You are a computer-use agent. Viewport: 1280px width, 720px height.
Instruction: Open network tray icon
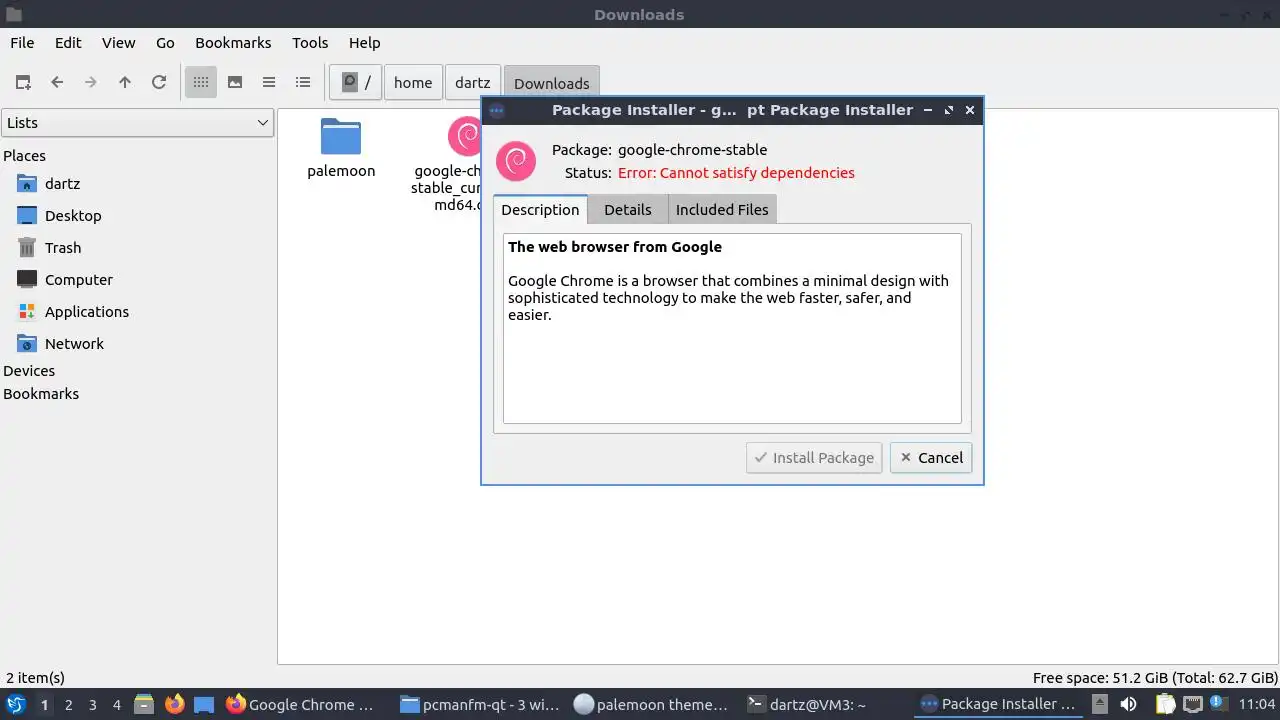tap(1194, 705)
